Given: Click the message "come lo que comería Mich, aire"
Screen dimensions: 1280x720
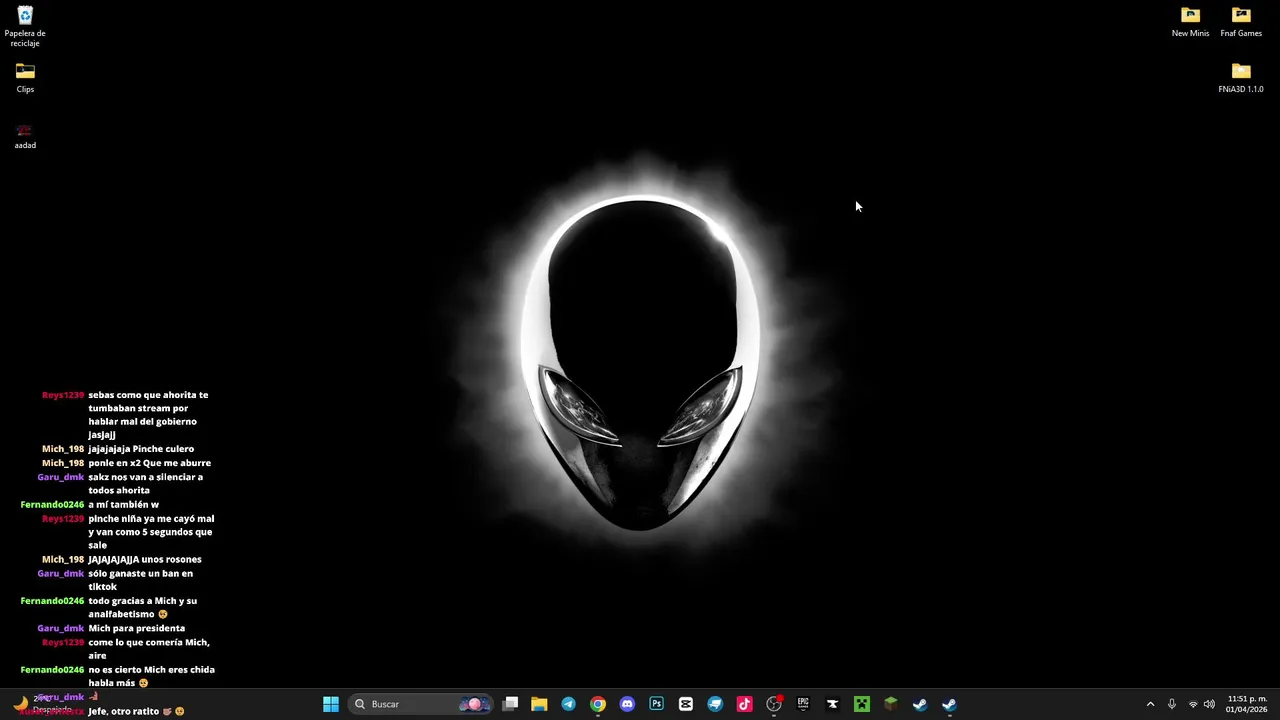Looking at the screenshot, I should 148,649.
